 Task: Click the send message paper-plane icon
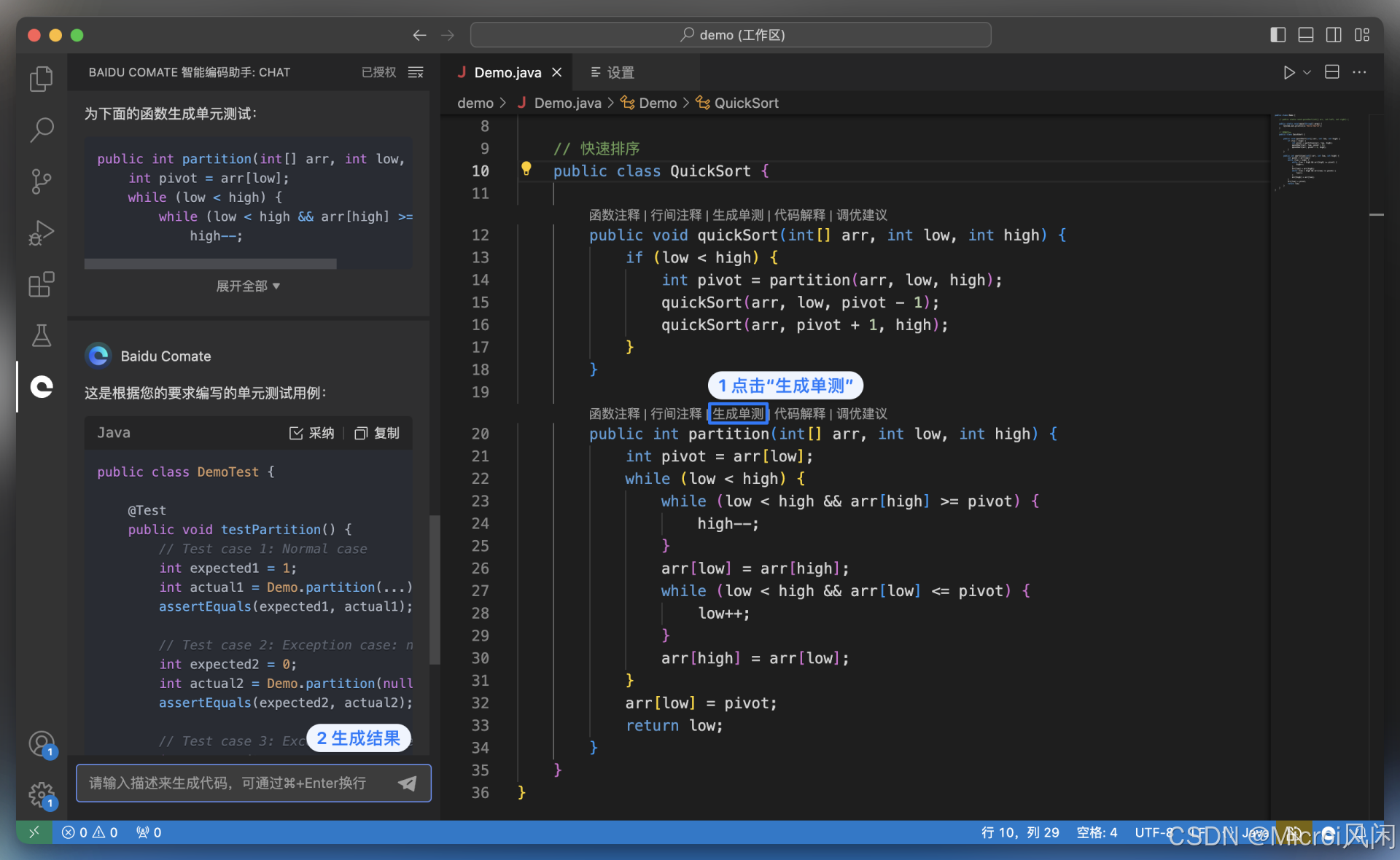(x=408, y=783)
